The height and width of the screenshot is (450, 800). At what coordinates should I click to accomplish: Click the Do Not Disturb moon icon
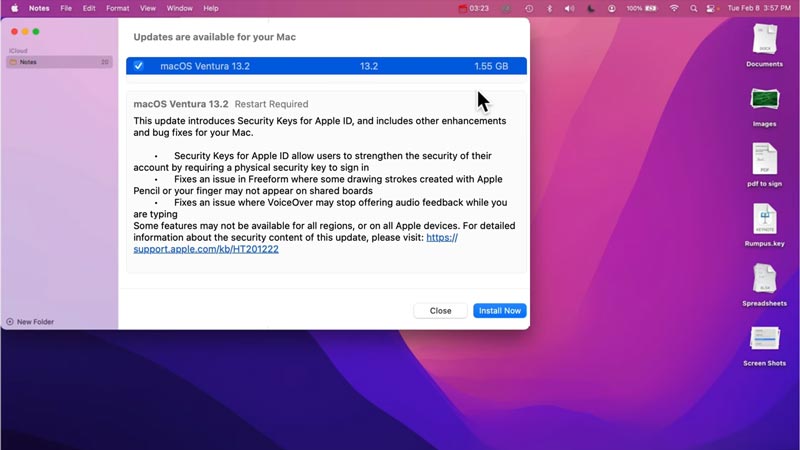(x=591, y=8)
